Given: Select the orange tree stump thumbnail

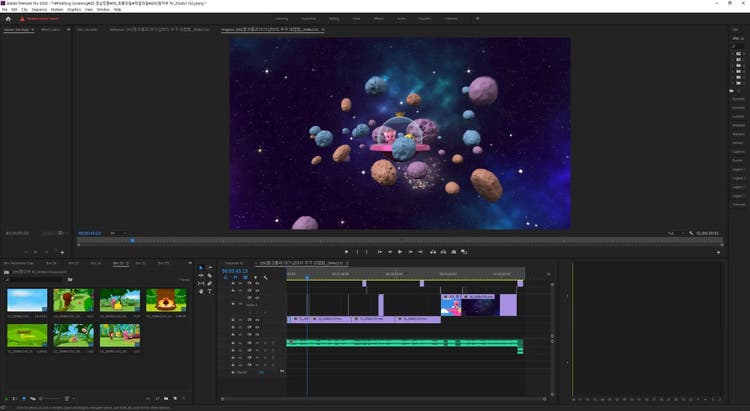Looking at the screenshot, I should pyautogui.click(x=166, y=300).
